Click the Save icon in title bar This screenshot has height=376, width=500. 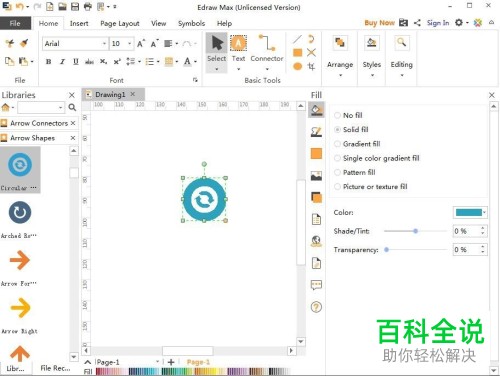75,7
